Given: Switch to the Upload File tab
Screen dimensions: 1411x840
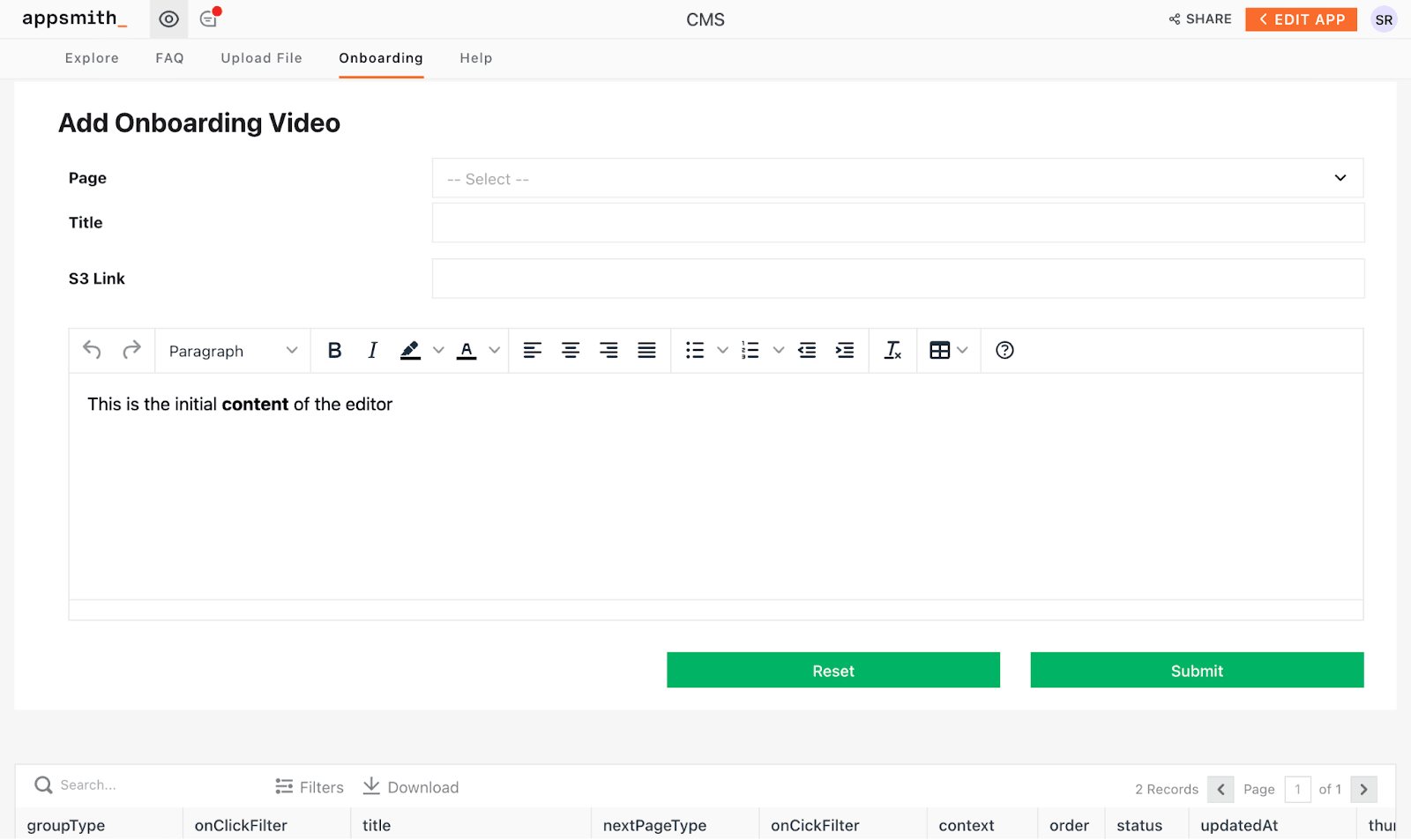Looking at the screenshot, I should tap(261, 58).
